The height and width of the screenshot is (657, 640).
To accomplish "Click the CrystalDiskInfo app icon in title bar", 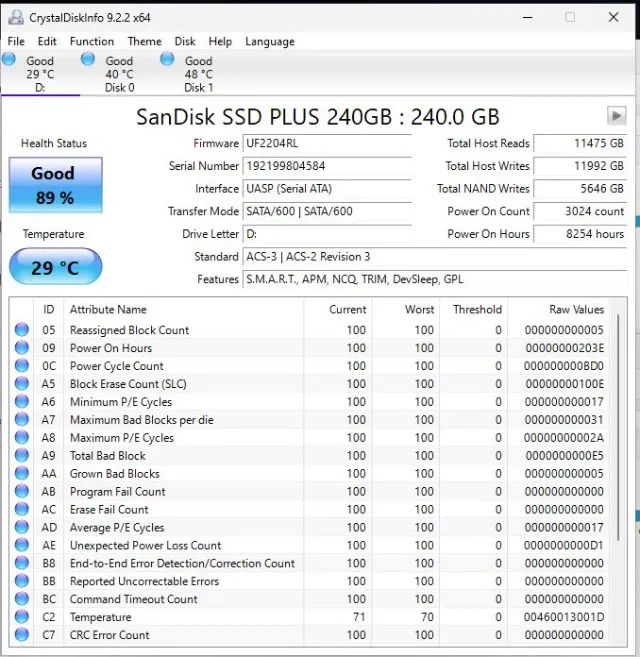I will pos(16,18).
